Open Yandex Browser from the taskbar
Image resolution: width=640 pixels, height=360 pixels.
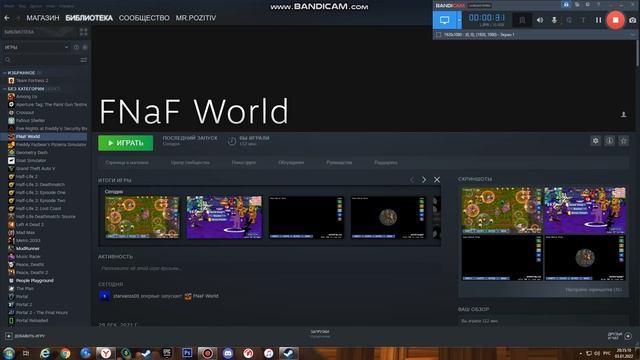(106, 353)
